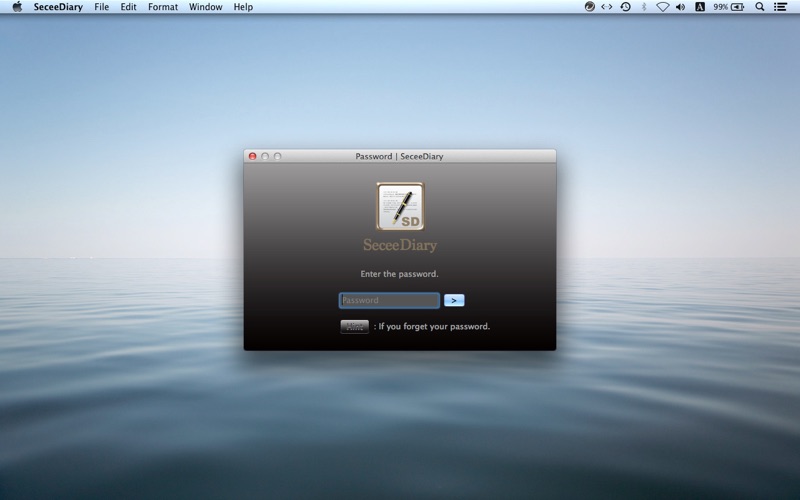Open the SeceeDiary application menu
The height and width of the screenshot is (500, 800).
click(x=58, y=7)
